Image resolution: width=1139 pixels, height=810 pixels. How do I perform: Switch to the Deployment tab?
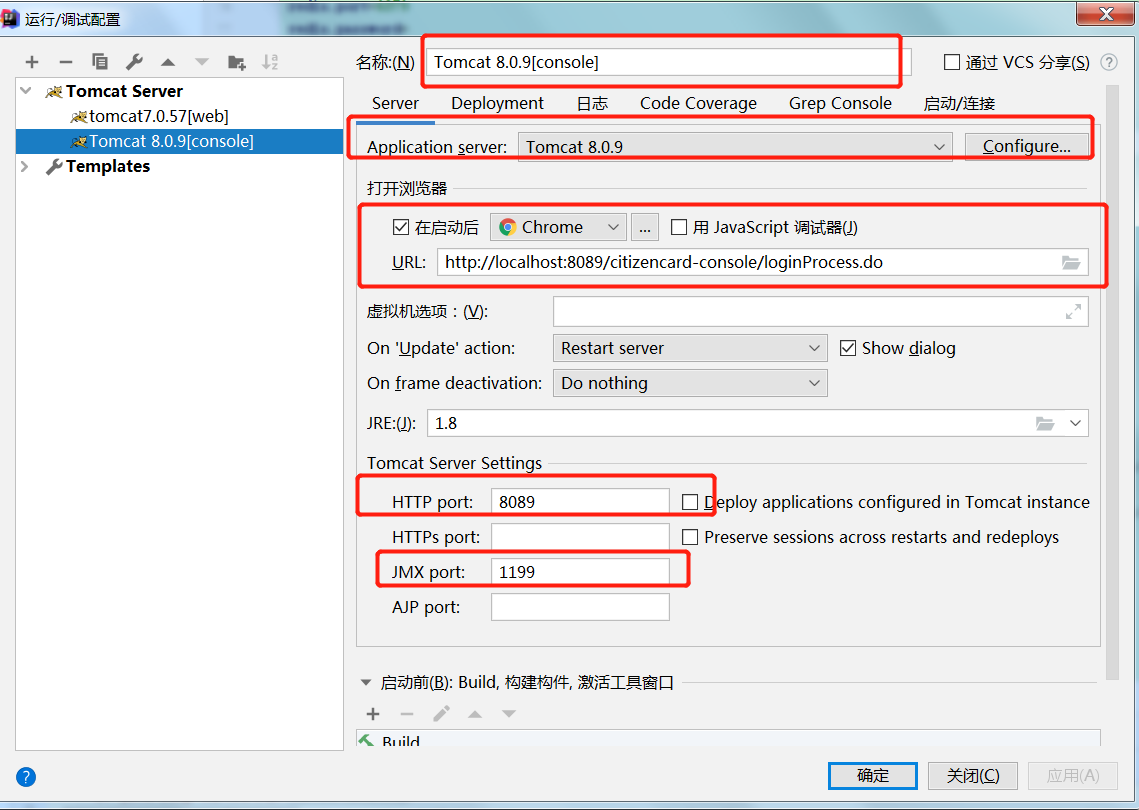point(498,103)
